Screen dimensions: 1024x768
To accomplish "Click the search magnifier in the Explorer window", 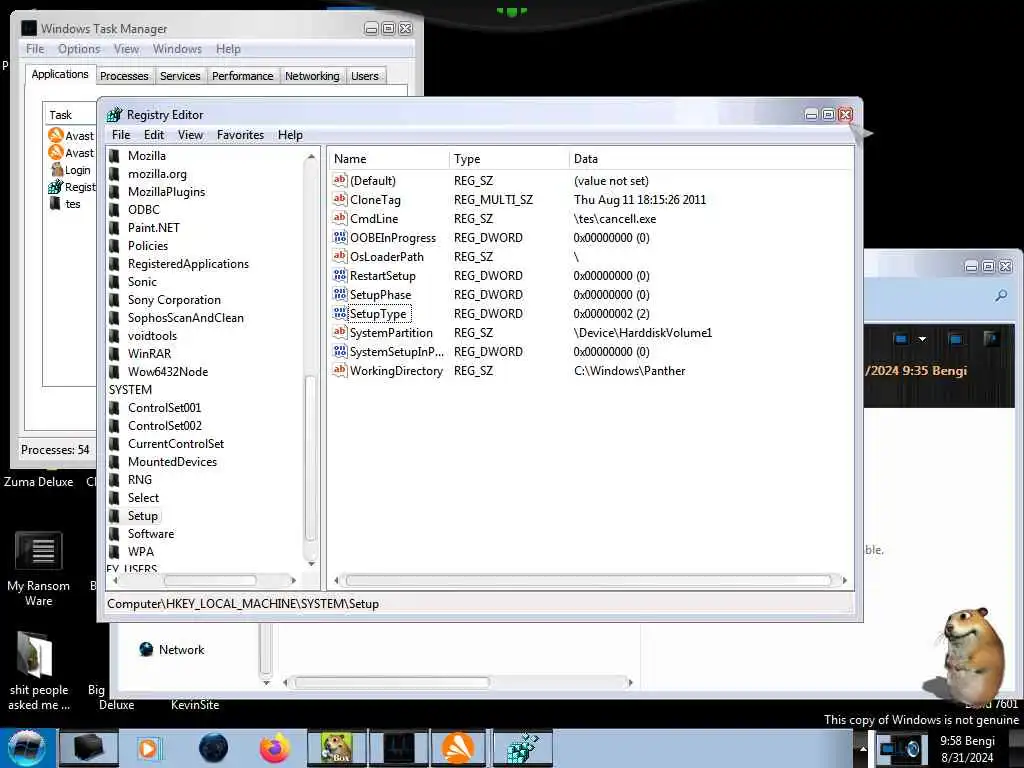I will tap(1000, 296).
